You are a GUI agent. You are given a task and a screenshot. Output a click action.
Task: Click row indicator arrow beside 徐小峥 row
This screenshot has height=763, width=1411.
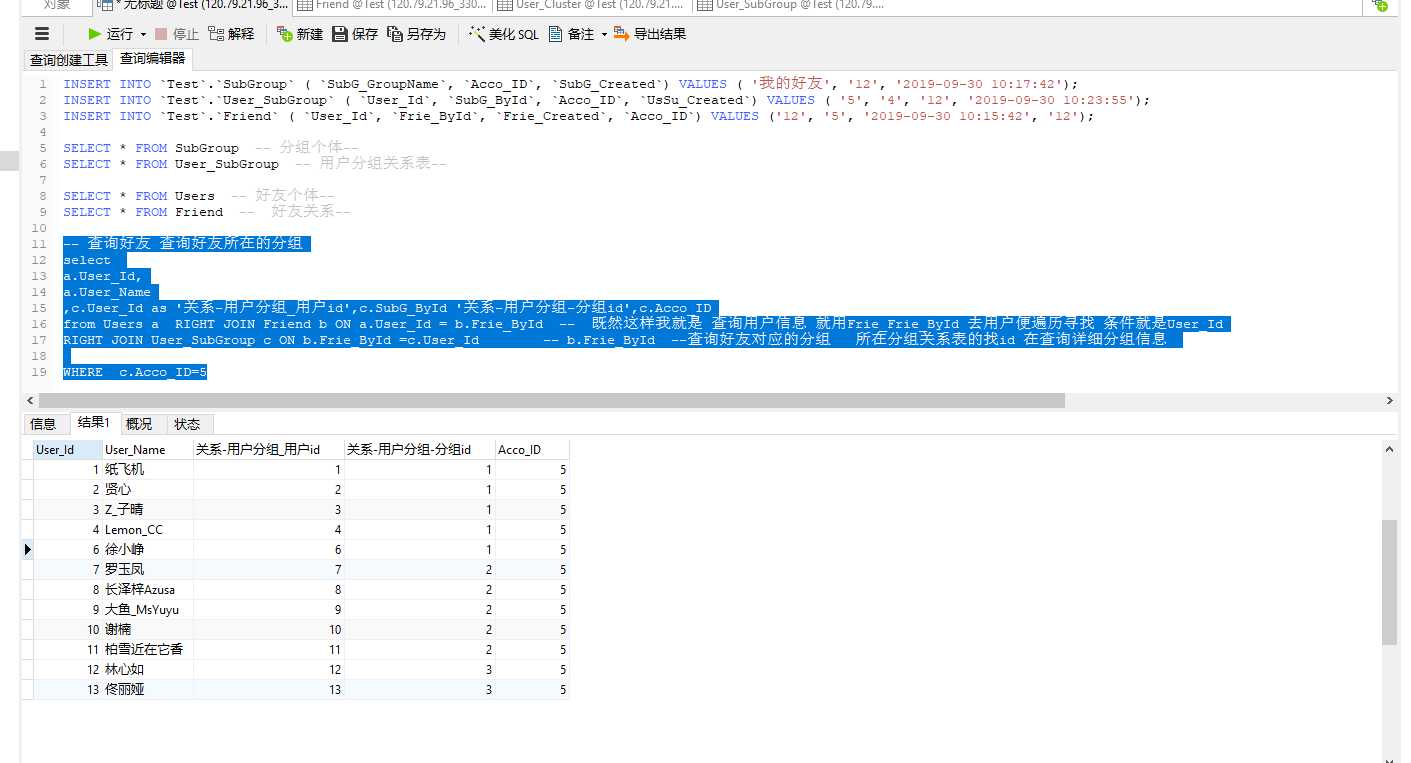click(x=27, y=550)
